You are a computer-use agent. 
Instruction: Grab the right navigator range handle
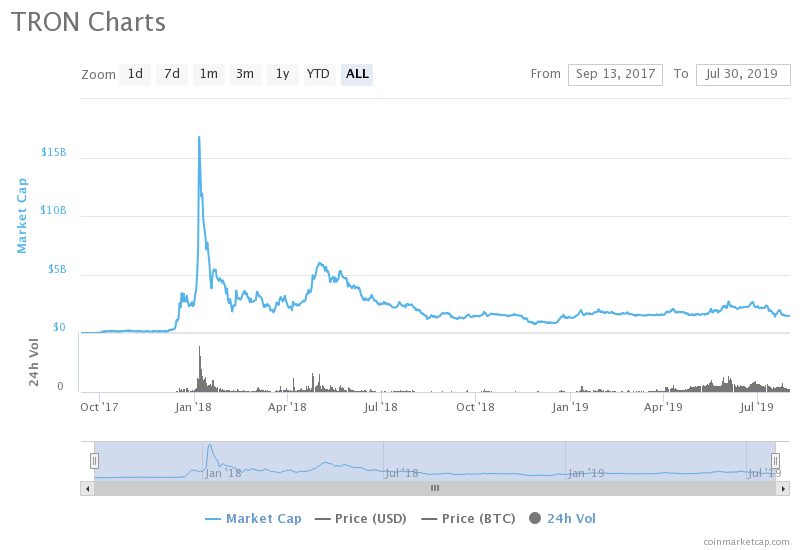click(x=775, y=461)
